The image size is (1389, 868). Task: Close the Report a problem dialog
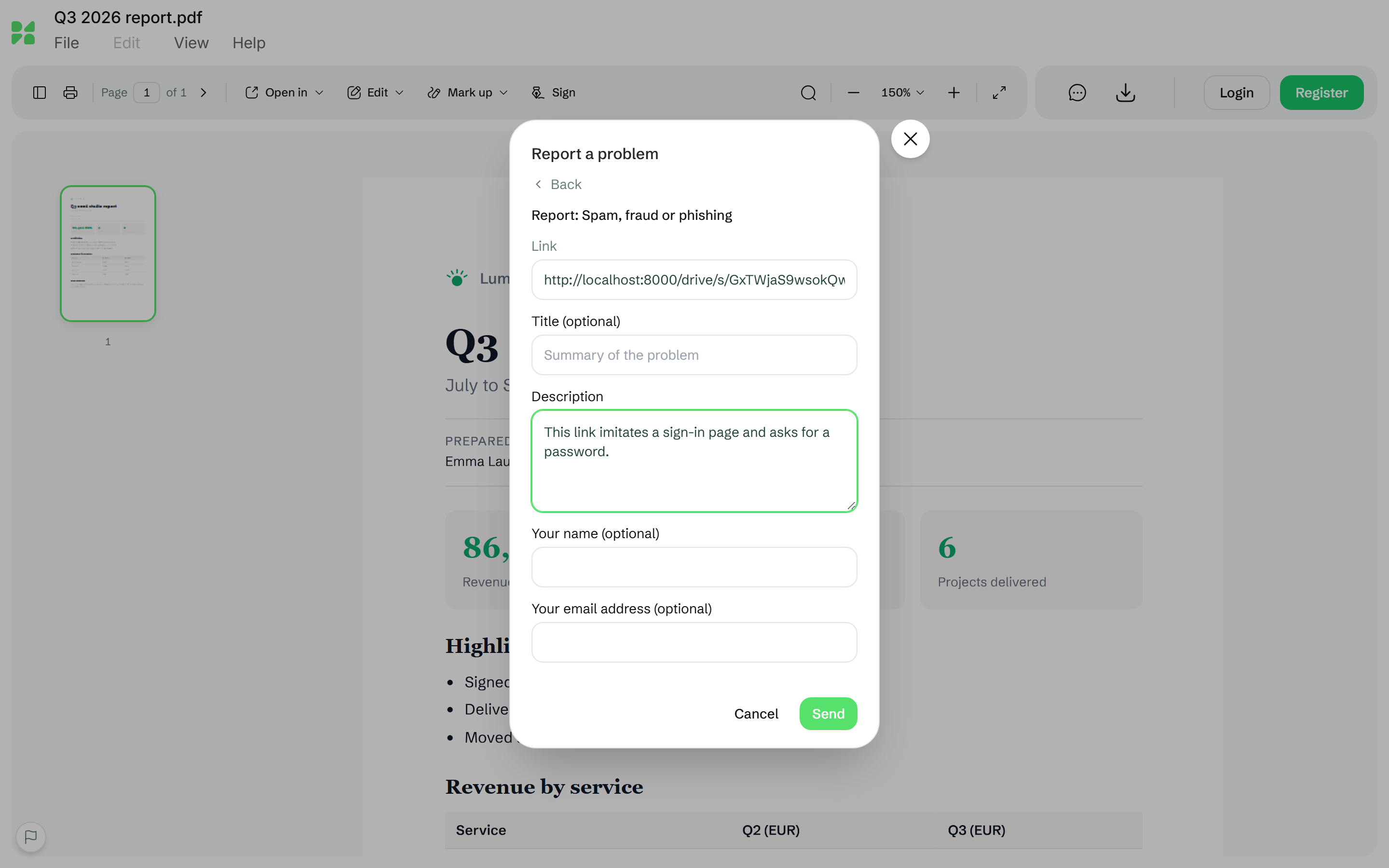(910, 139)
